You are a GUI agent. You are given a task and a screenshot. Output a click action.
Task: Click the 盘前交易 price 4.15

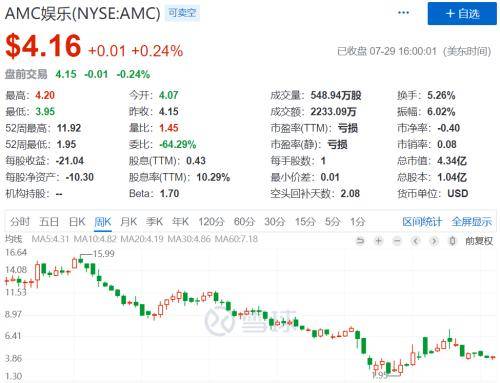point(66,74)
